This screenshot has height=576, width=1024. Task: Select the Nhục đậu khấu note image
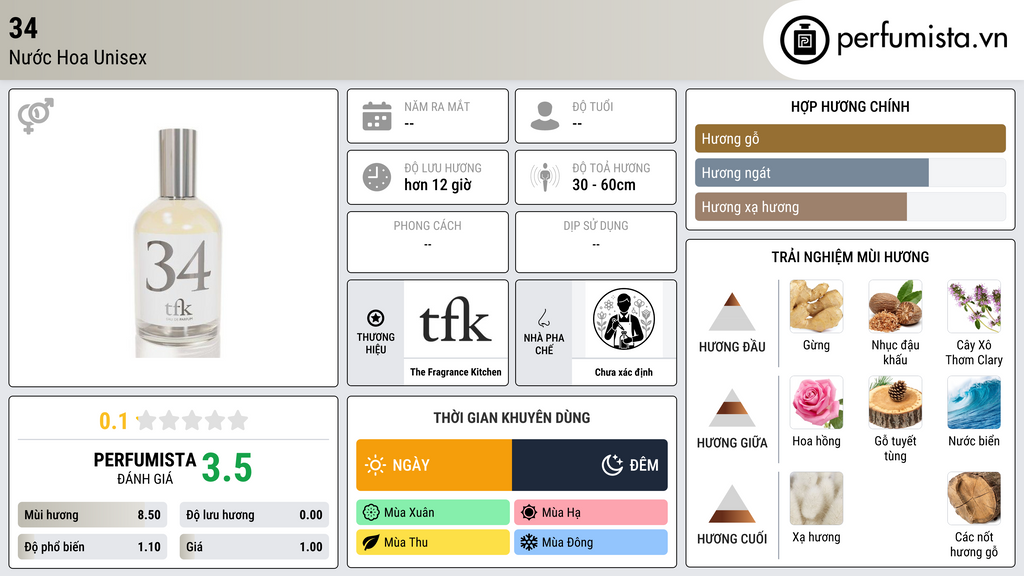(895, 306)
